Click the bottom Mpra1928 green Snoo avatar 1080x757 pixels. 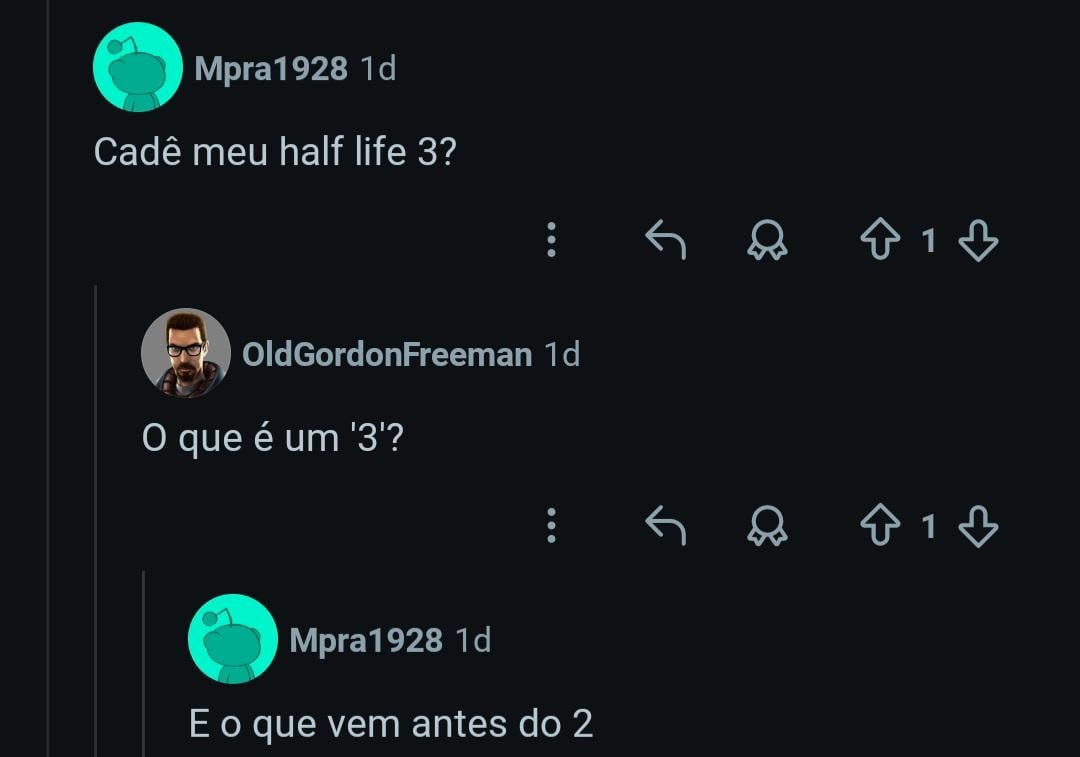pyautogui.click(x=233, y=639)
